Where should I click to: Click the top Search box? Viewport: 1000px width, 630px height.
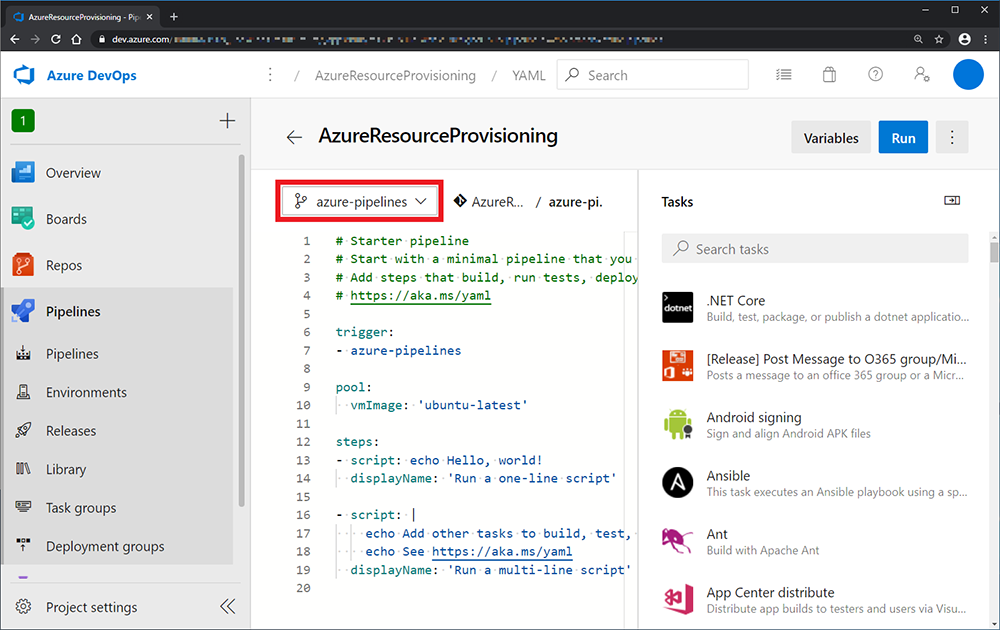coord(652,75)
